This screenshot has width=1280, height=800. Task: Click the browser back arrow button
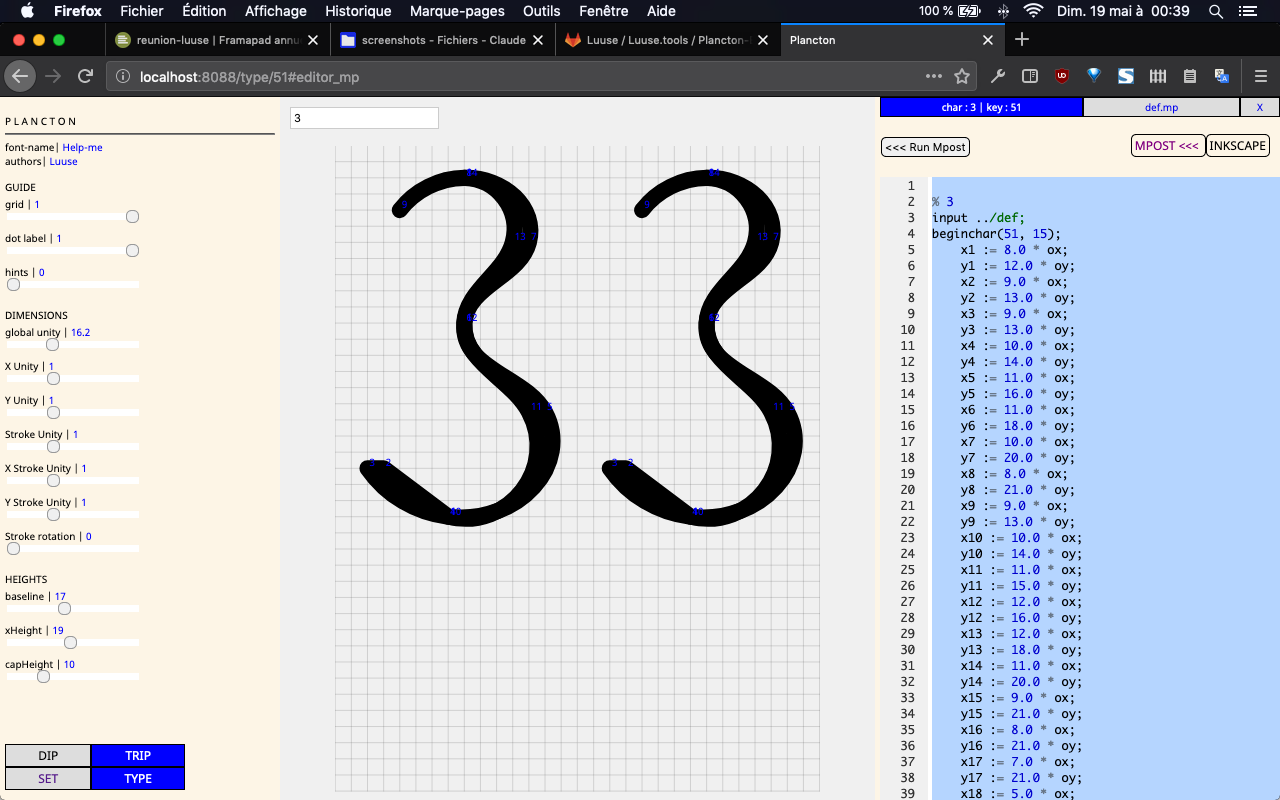tap(20, 76)
